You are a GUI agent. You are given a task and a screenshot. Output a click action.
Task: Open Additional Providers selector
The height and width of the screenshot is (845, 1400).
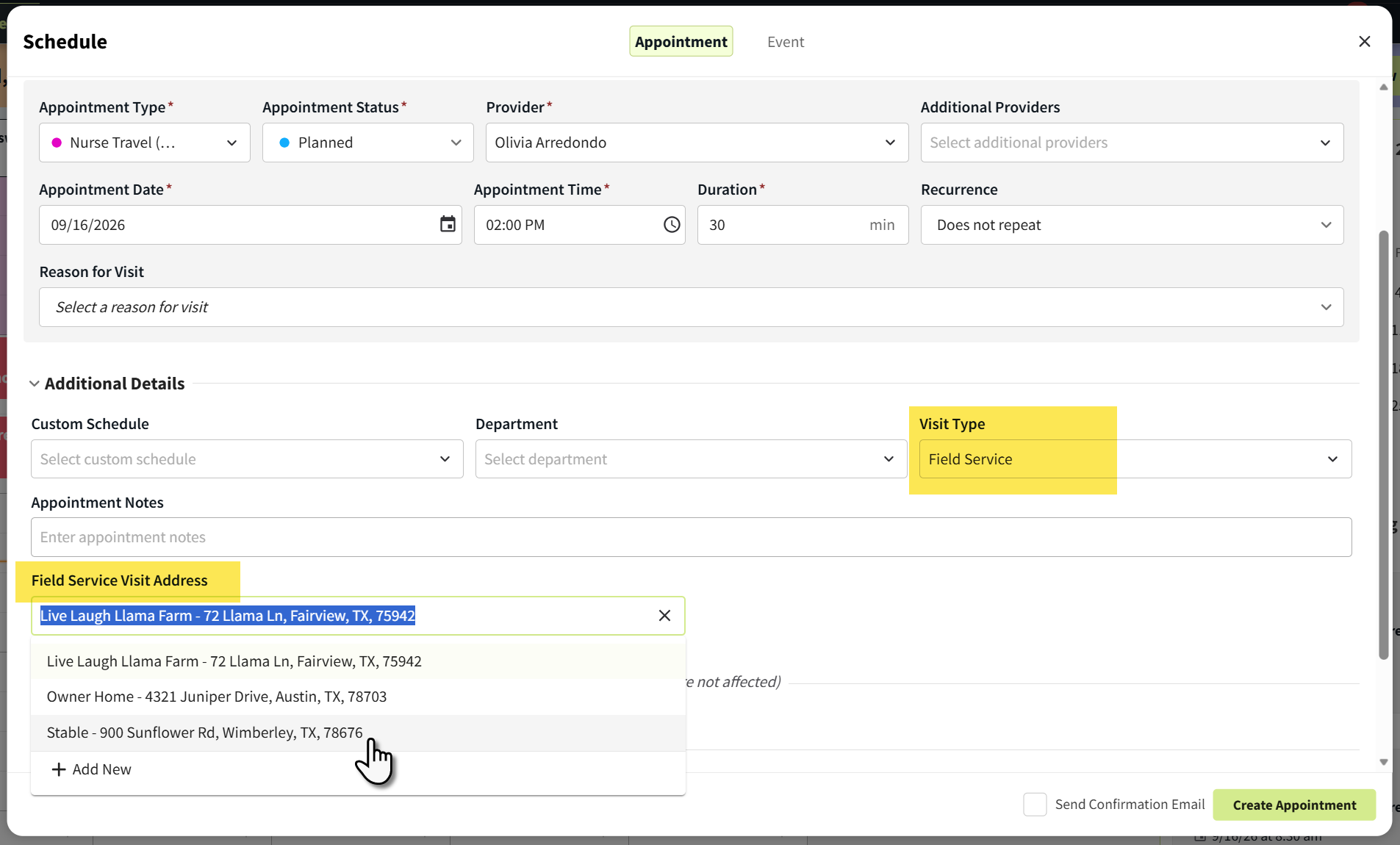(x=1132, y=143)
